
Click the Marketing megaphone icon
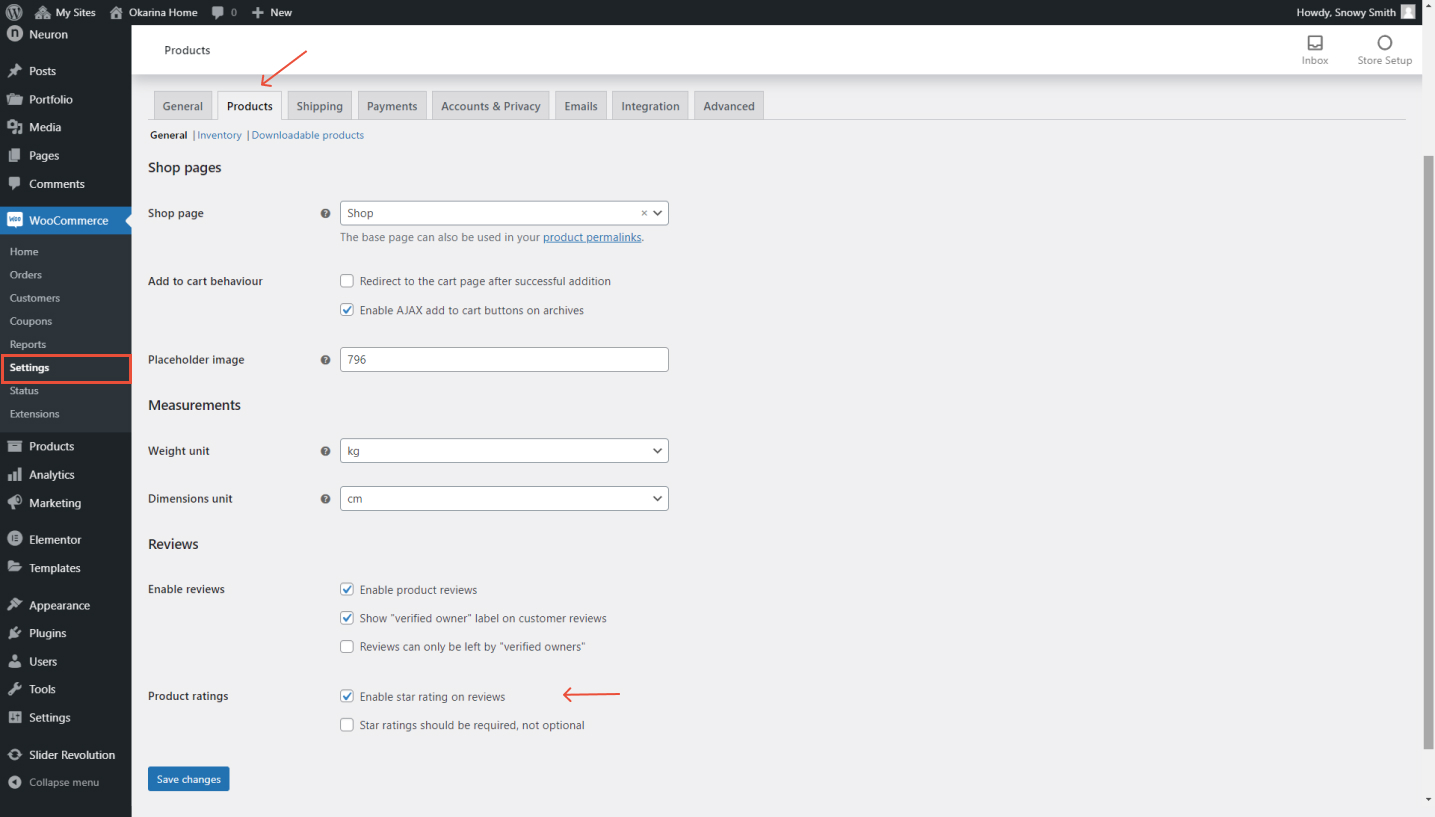click(15, 503)
